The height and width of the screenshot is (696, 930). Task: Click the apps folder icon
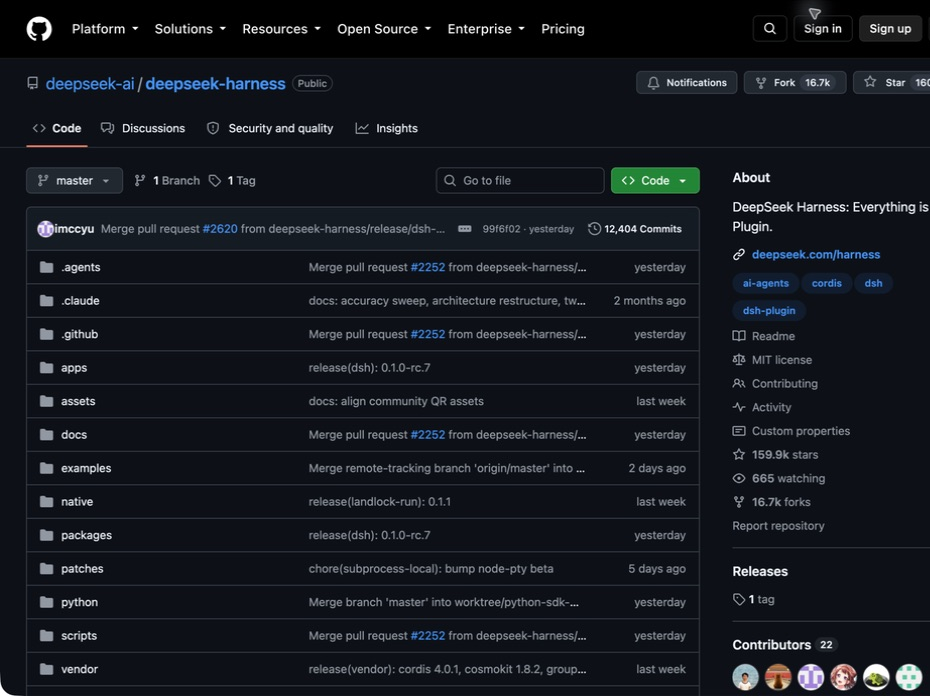click(x=46, y=368)
